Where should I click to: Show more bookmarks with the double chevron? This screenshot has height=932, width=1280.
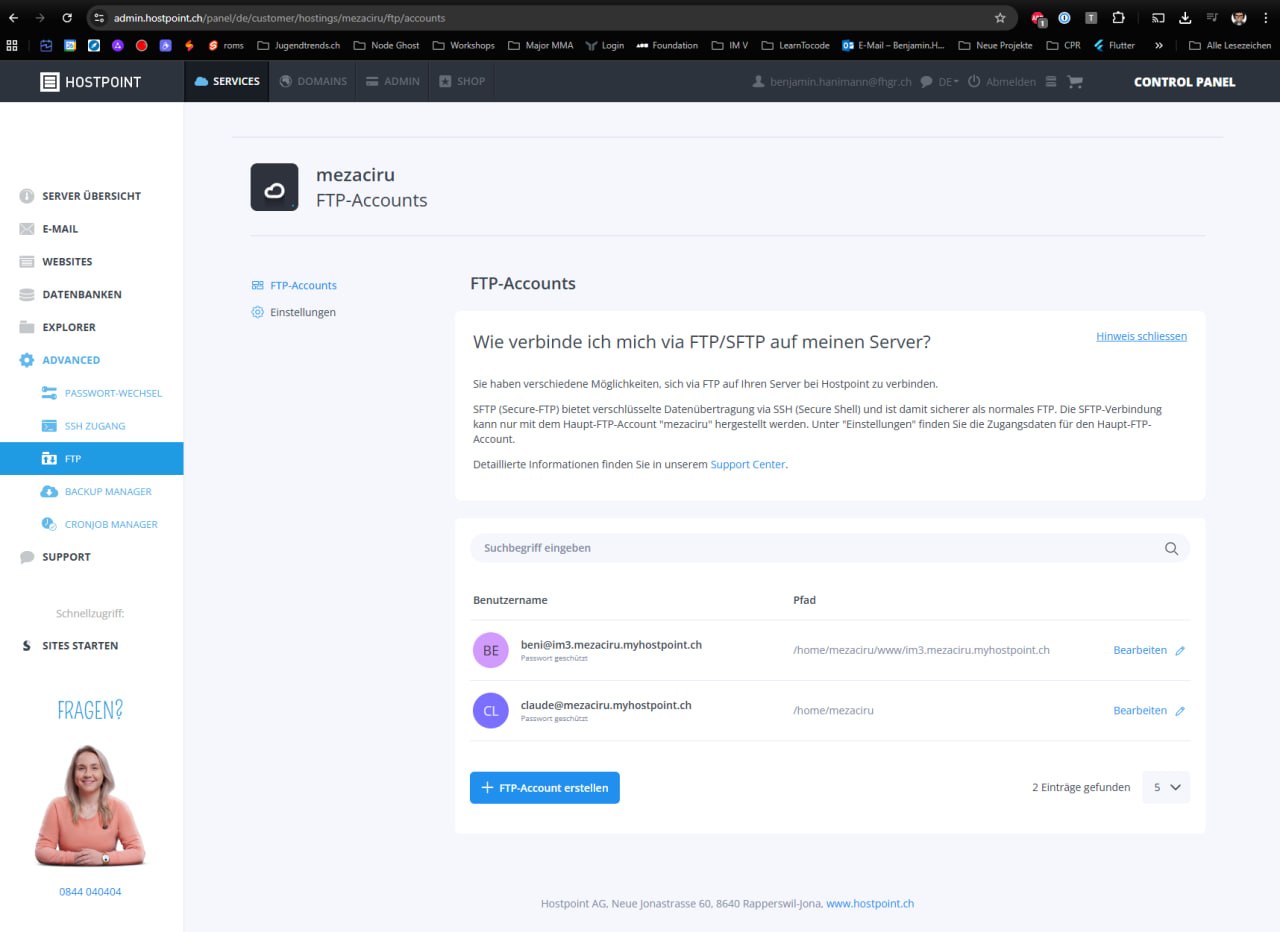1159,45
